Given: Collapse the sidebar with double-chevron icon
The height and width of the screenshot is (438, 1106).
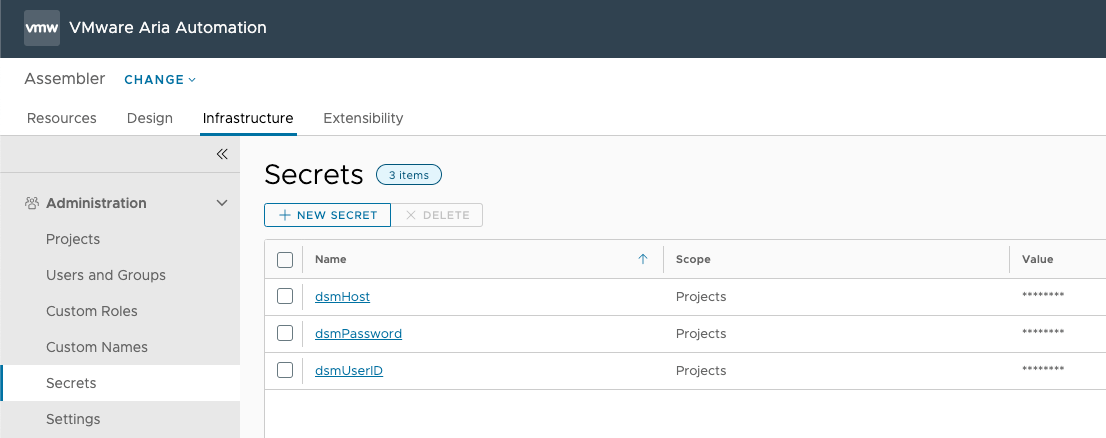Looking at the screenshot, I should pyautogui.click(x=222, y=154).
